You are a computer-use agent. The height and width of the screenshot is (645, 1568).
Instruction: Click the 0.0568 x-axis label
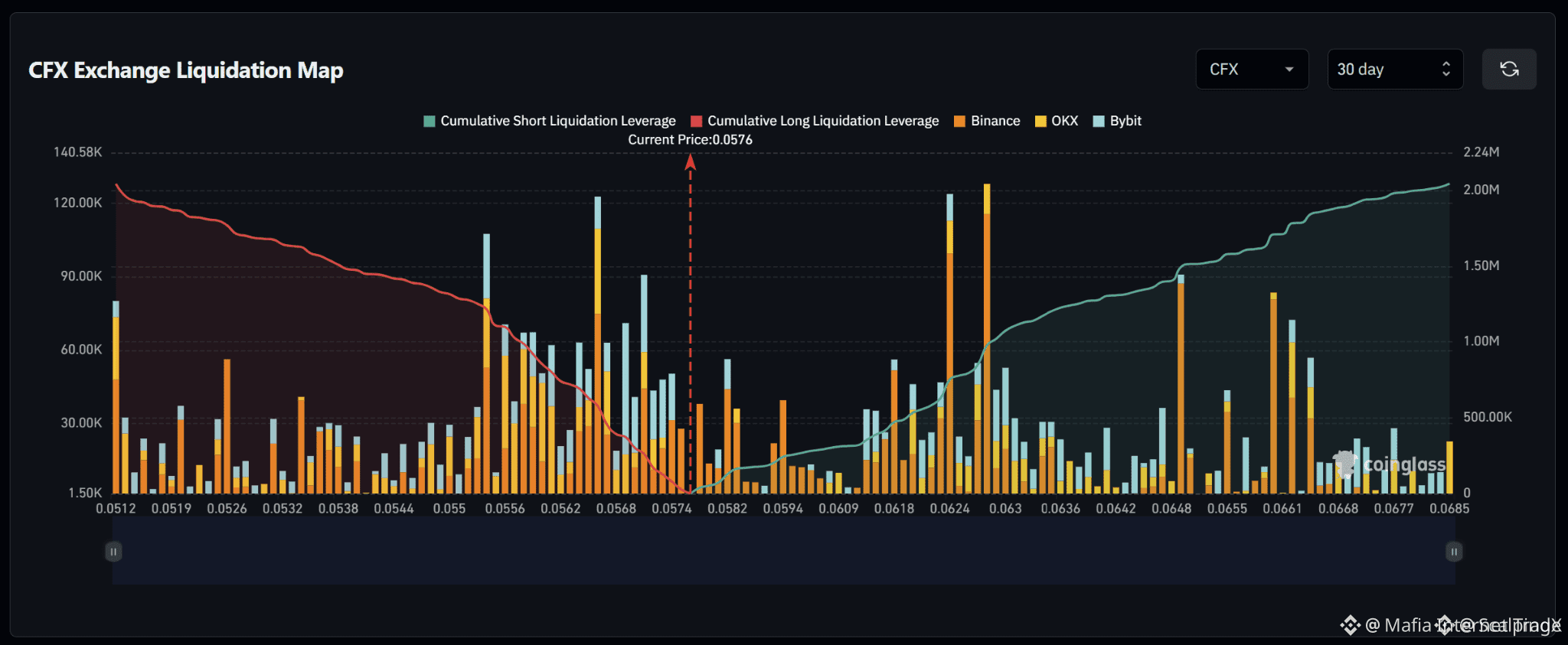(x=616, y=509)
